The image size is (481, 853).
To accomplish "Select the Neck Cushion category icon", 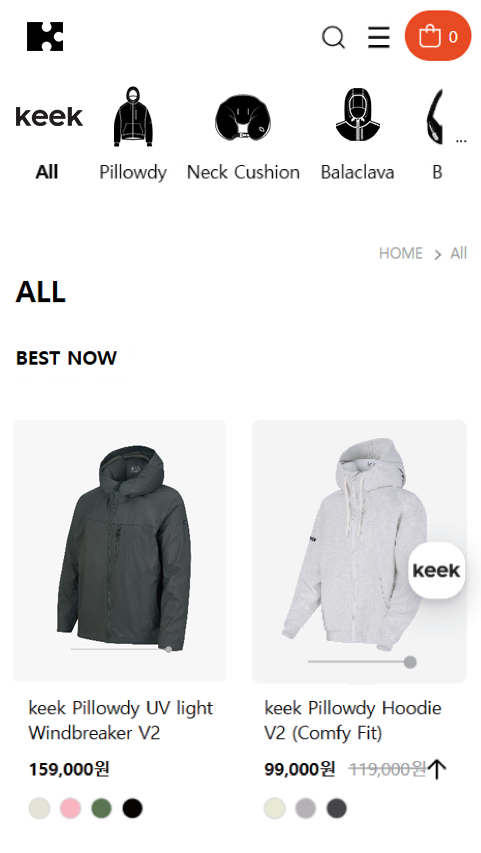I will click(243, 118).
